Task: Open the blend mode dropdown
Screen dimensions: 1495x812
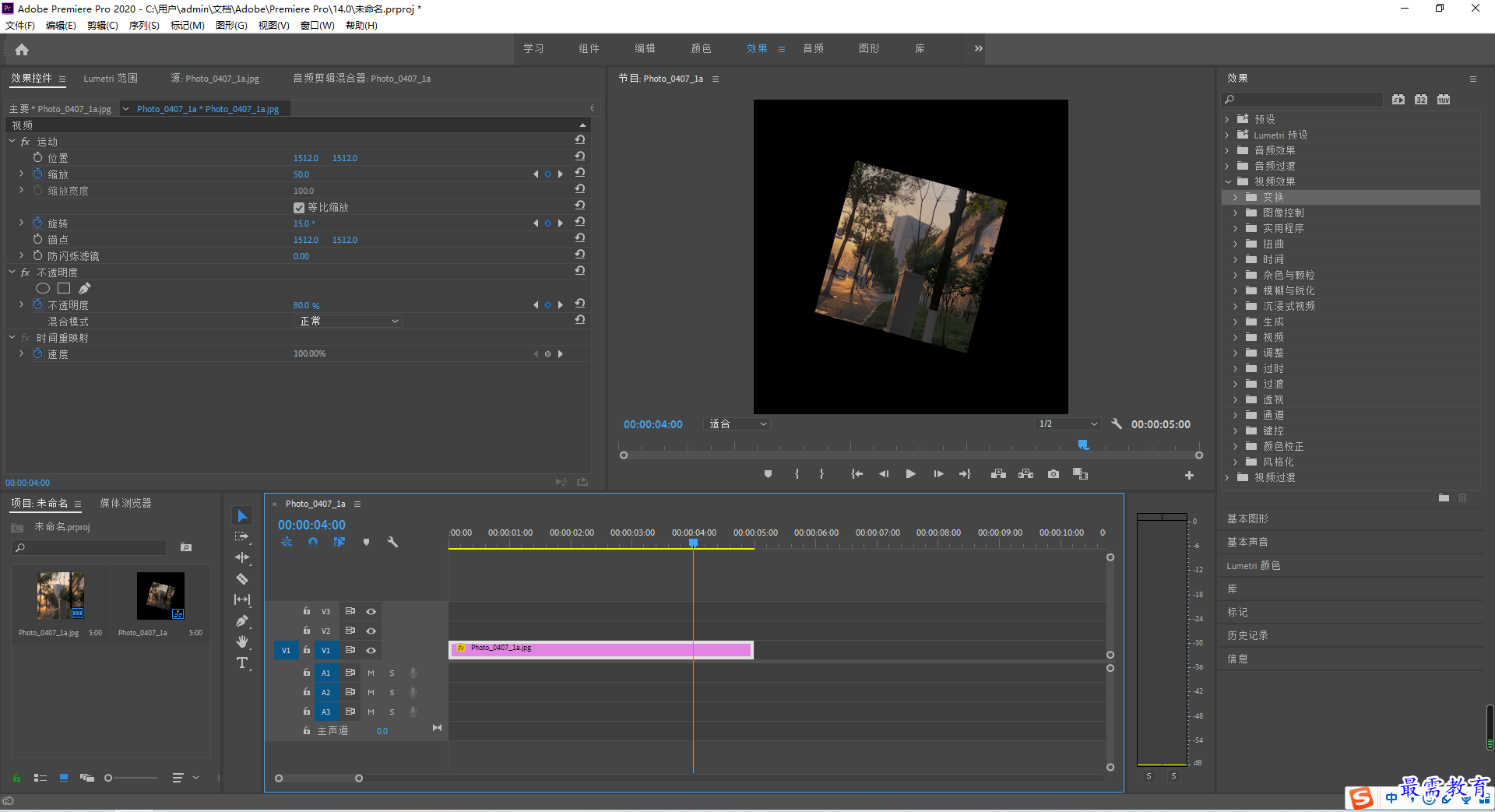Action: pos(348,321)
